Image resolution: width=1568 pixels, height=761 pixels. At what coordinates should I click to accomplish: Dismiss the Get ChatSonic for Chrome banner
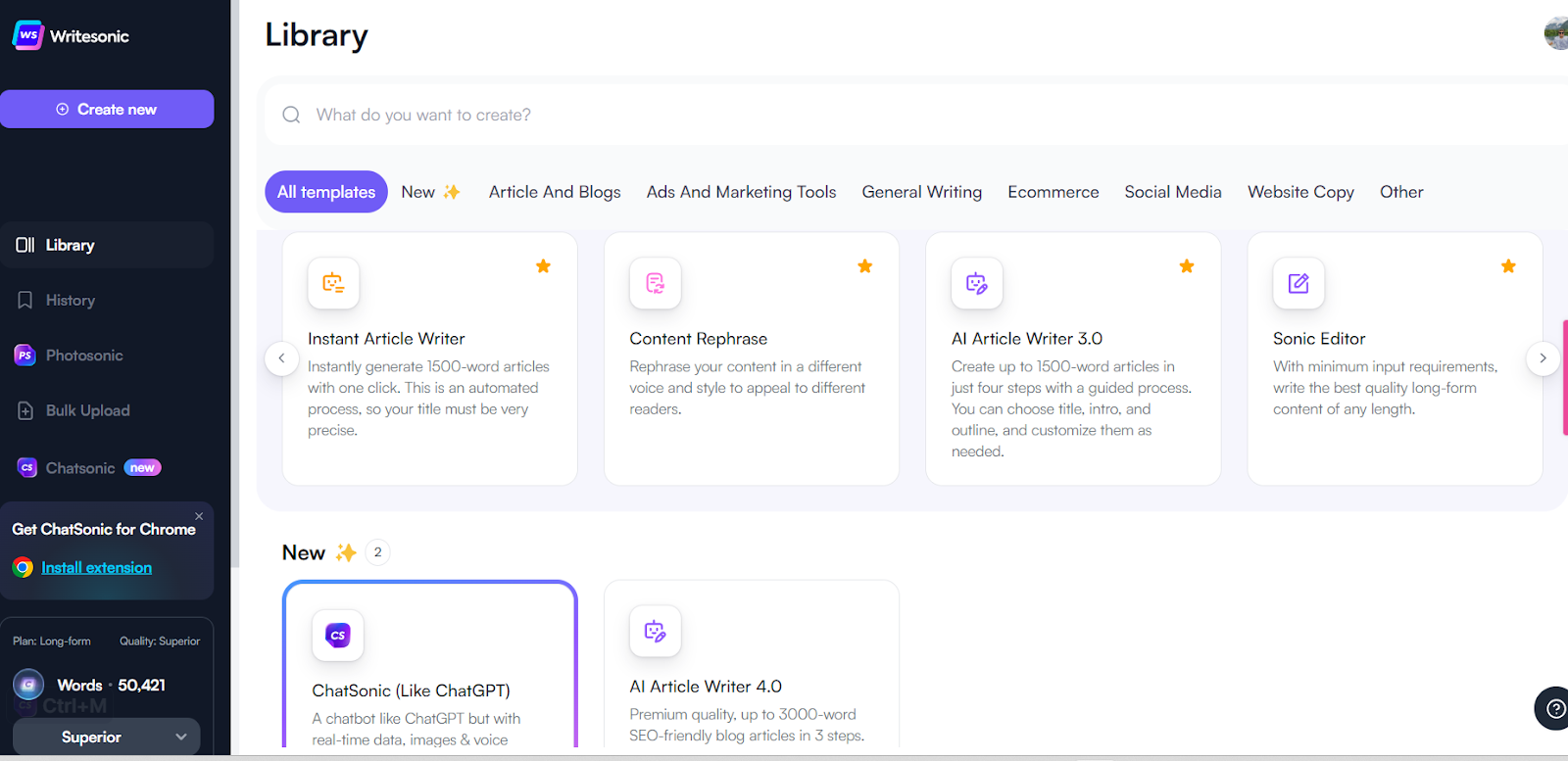pyautogui.click(x=199, y=516)
